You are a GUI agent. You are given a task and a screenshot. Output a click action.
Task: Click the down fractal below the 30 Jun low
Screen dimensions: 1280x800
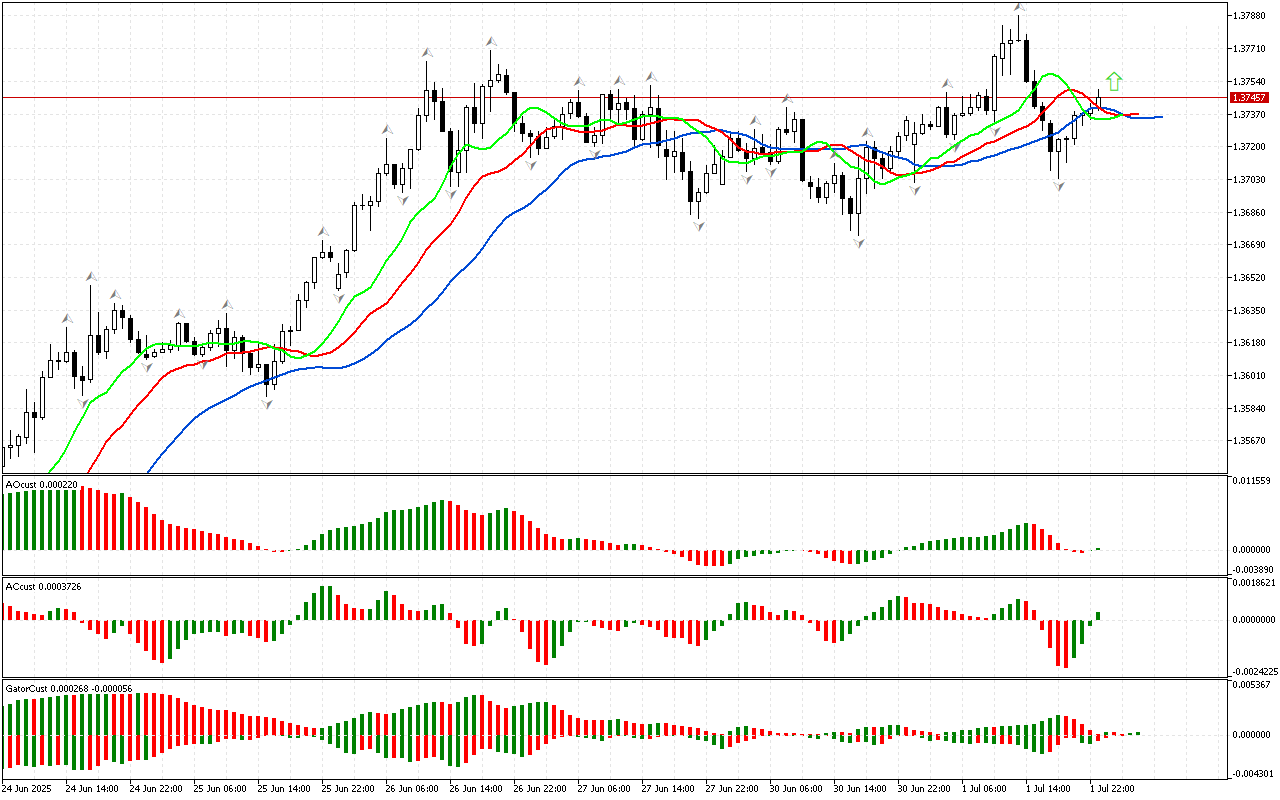point(859,243)
